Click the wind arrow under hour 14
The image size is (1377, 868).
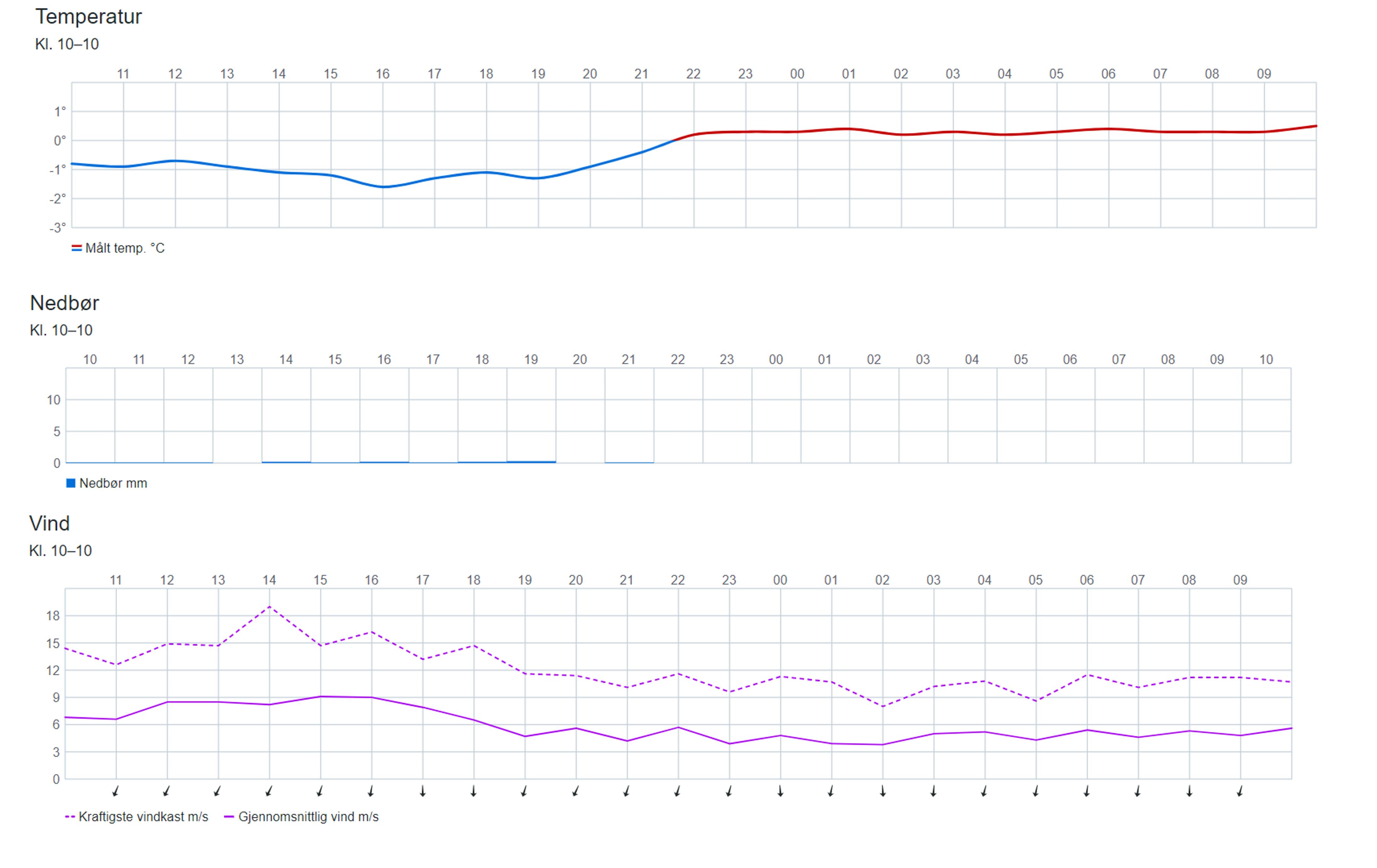point(269,791)
